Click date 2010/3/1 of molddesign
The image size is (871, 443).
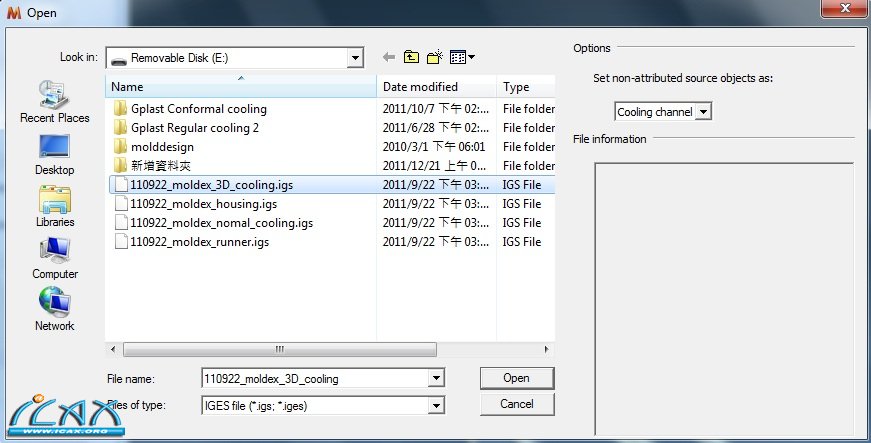coord(434,147)
